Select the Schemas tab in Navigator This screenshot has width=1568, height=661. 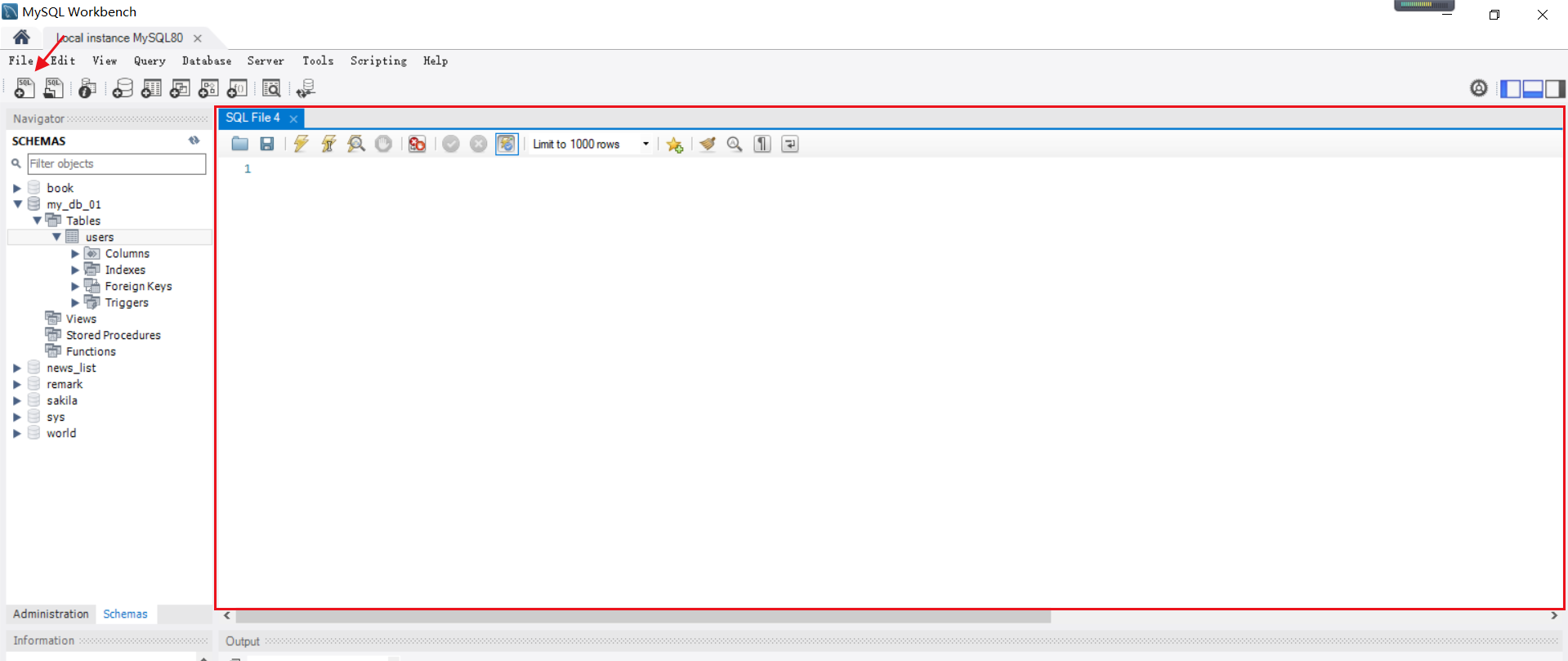click(x=125, y=614)
